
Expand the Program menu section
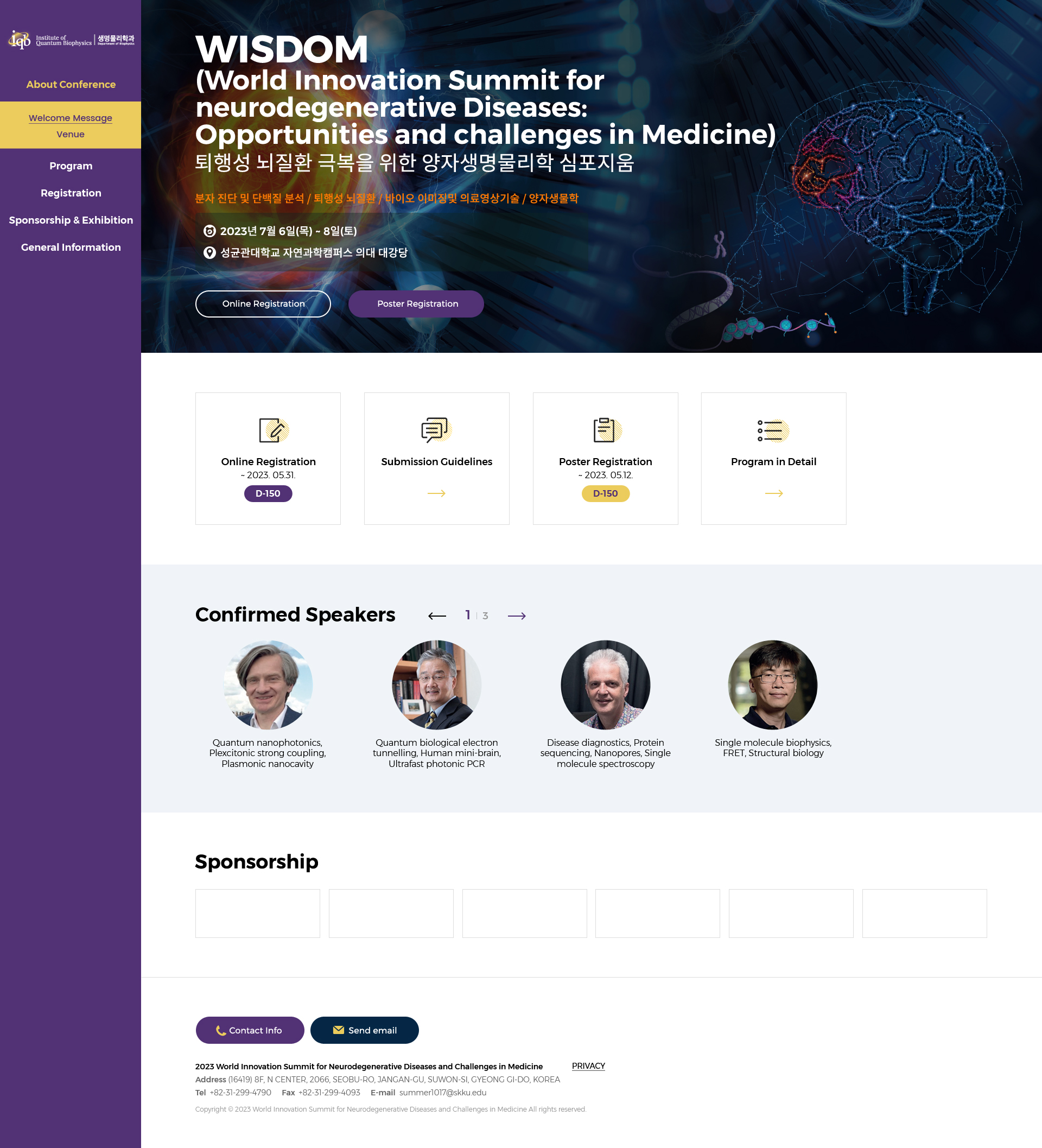(71, 166)
